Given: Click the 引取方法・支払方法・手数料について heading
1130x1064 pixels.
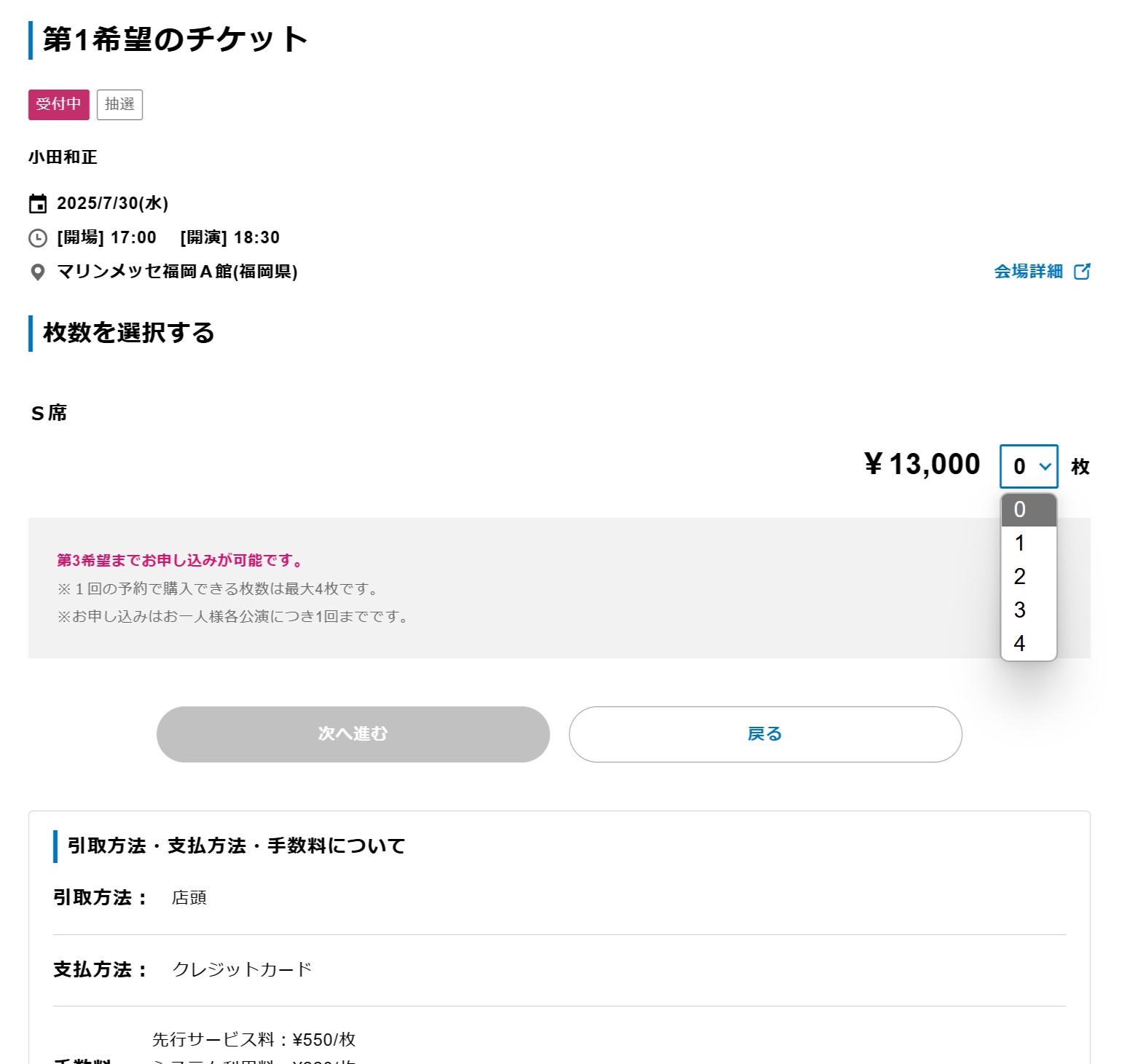Looking at the screenshot, I should tap(236, 846).
